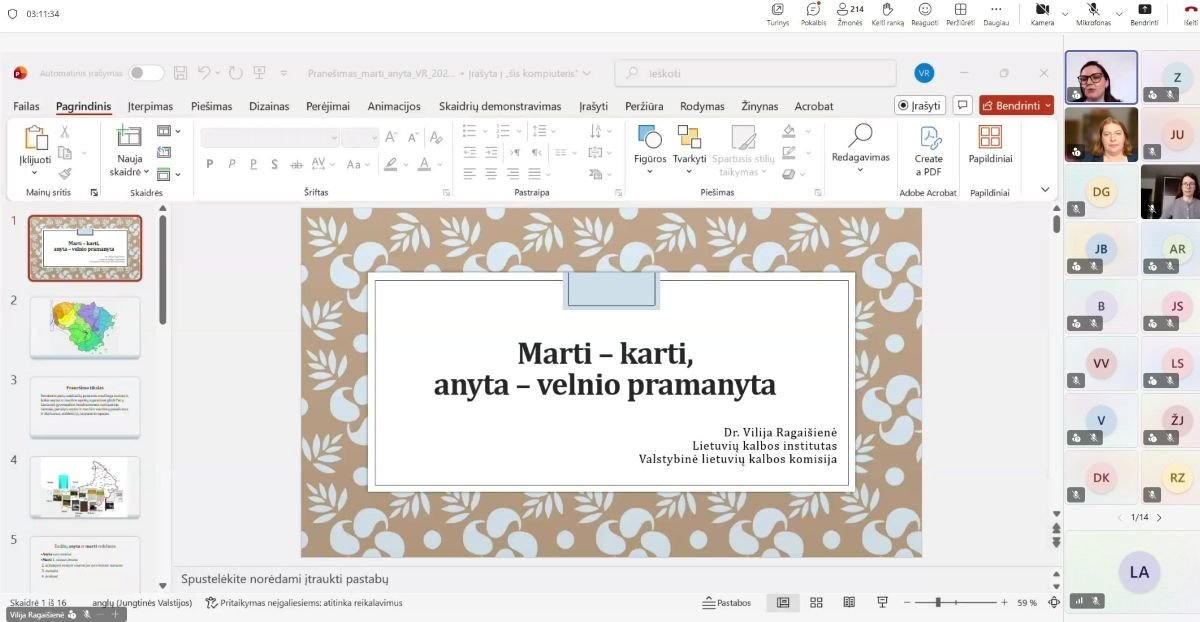Click the Teams Kamera icon
The image size is (1200, 622).
coord(1041,9)
